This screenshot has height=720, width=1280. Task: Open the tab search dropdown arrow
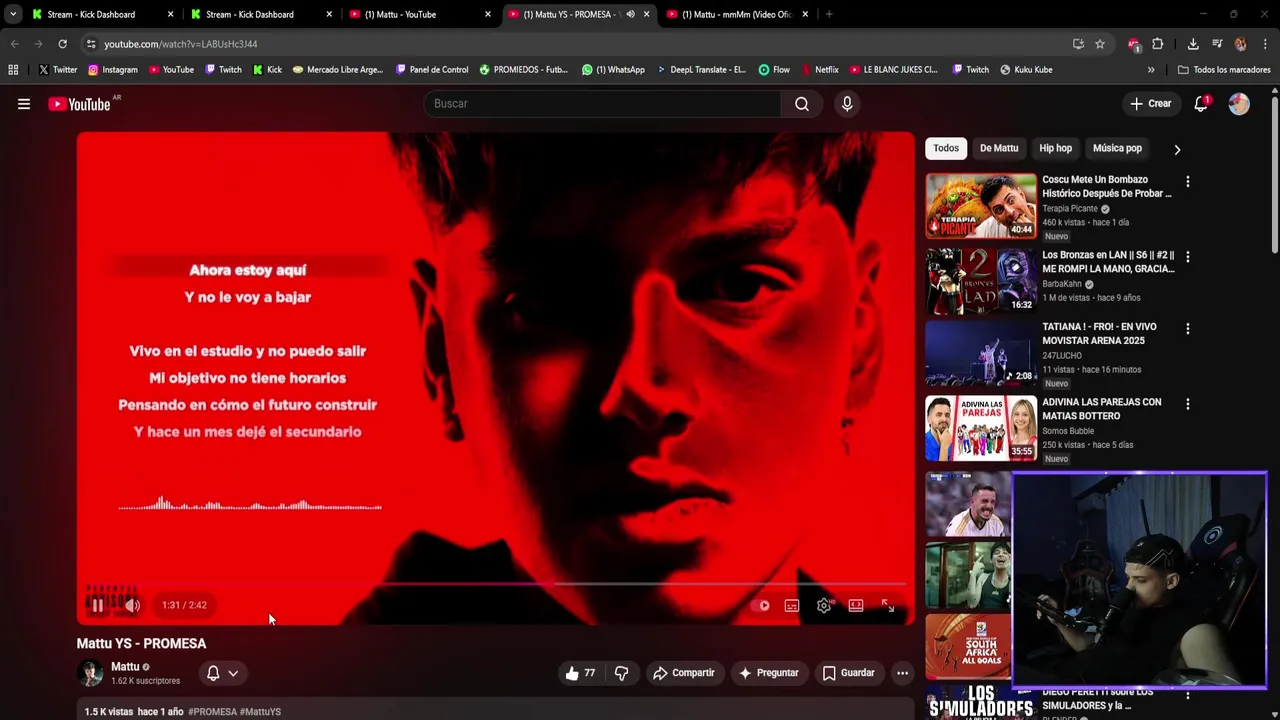click(x=12, y=14)
